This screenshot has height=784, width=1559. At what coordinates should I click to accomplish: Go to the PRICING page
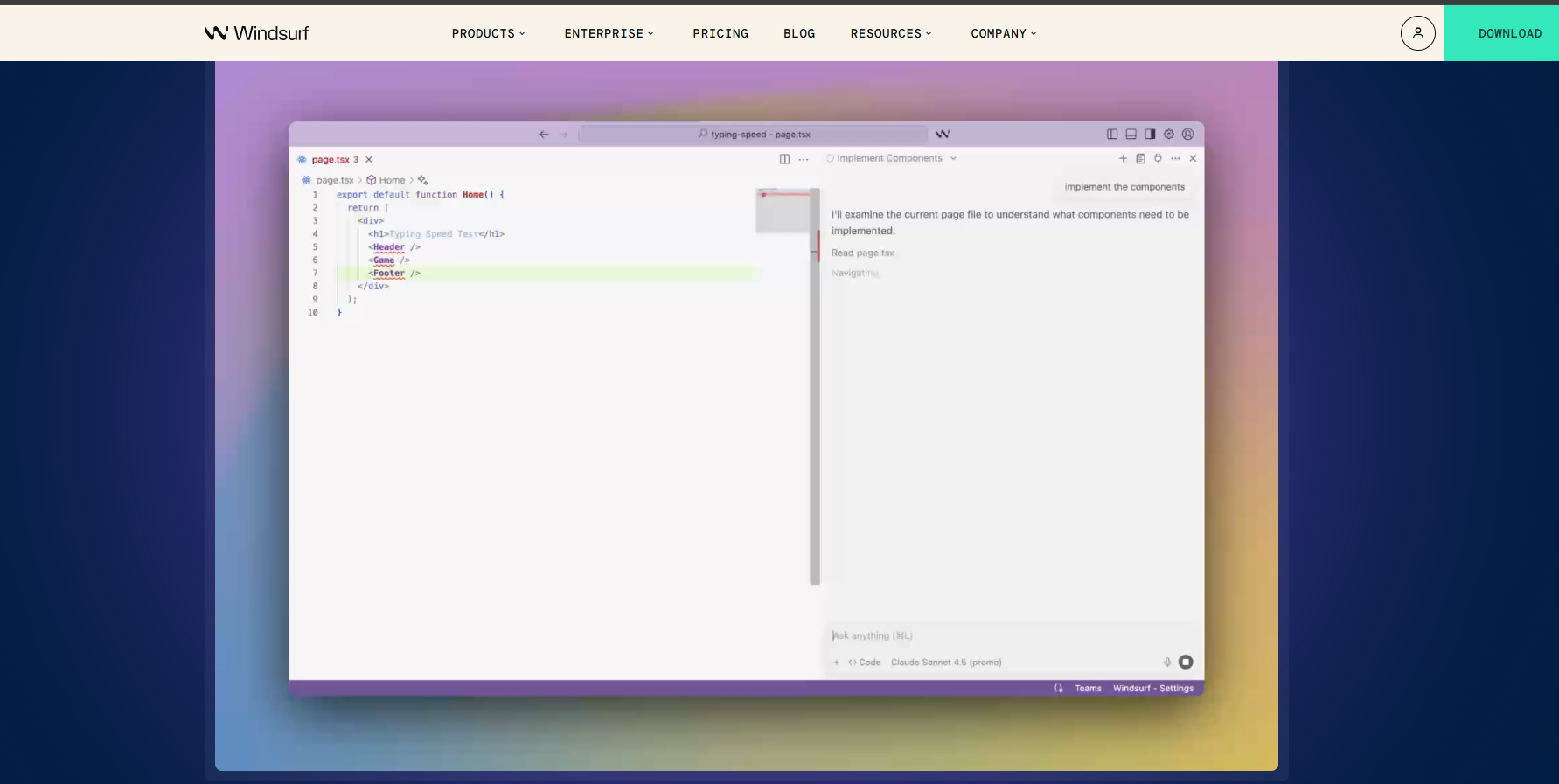coord(720,33)
